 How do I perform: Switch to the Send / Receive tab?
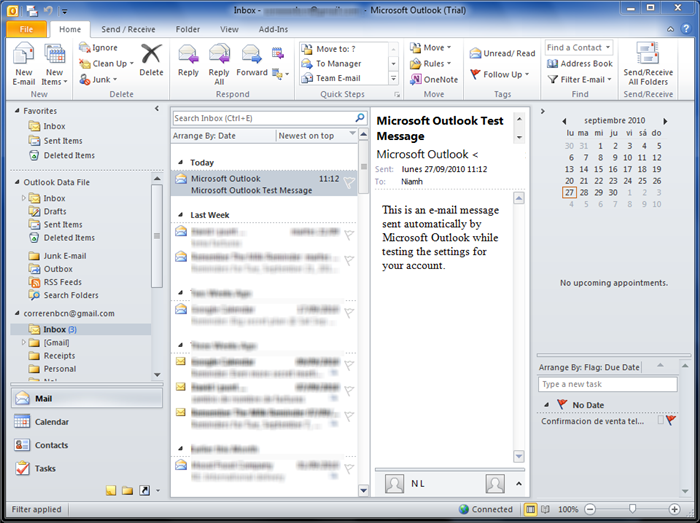pos(128,29)
